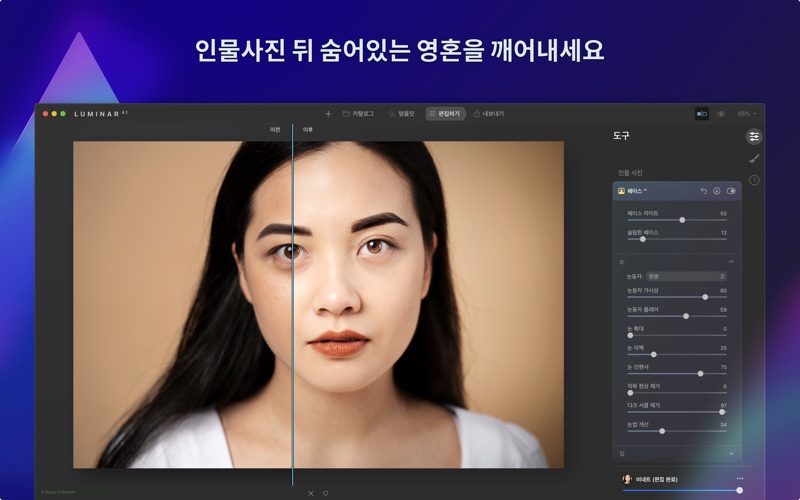
Task: Click the plus icon to add photos
Action: (x=328, y=114)
